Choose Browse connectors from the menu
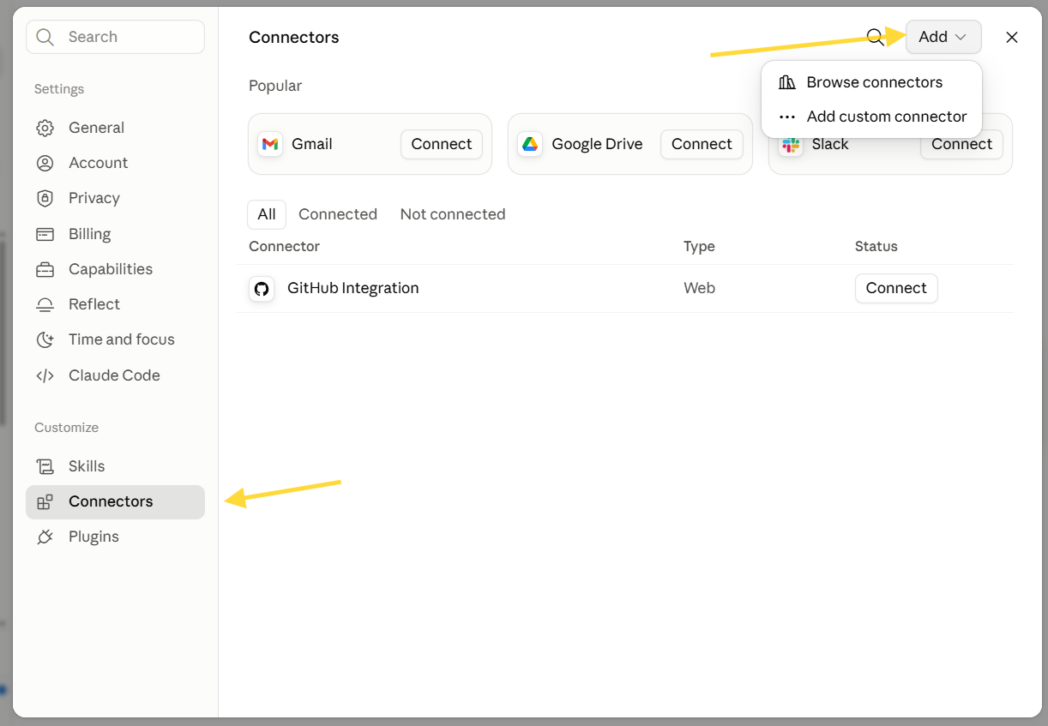 pos(871,82)
